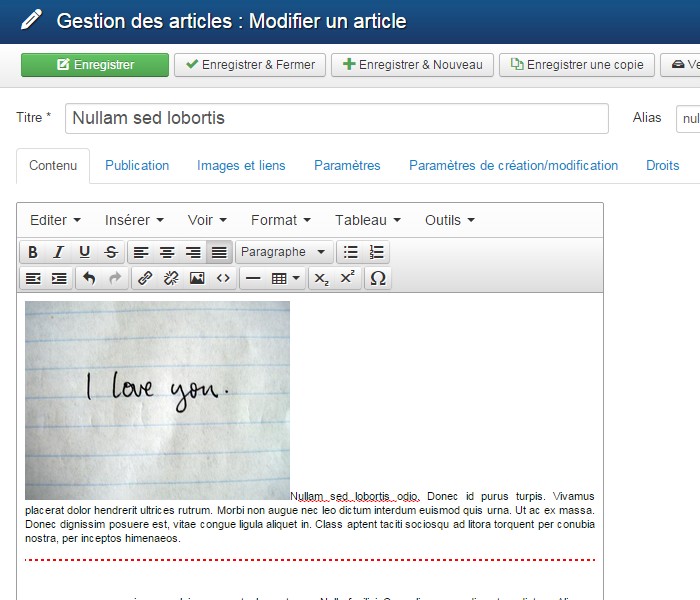Insert a bulleted list
This screenshot has width=700, height=600.
350,252
